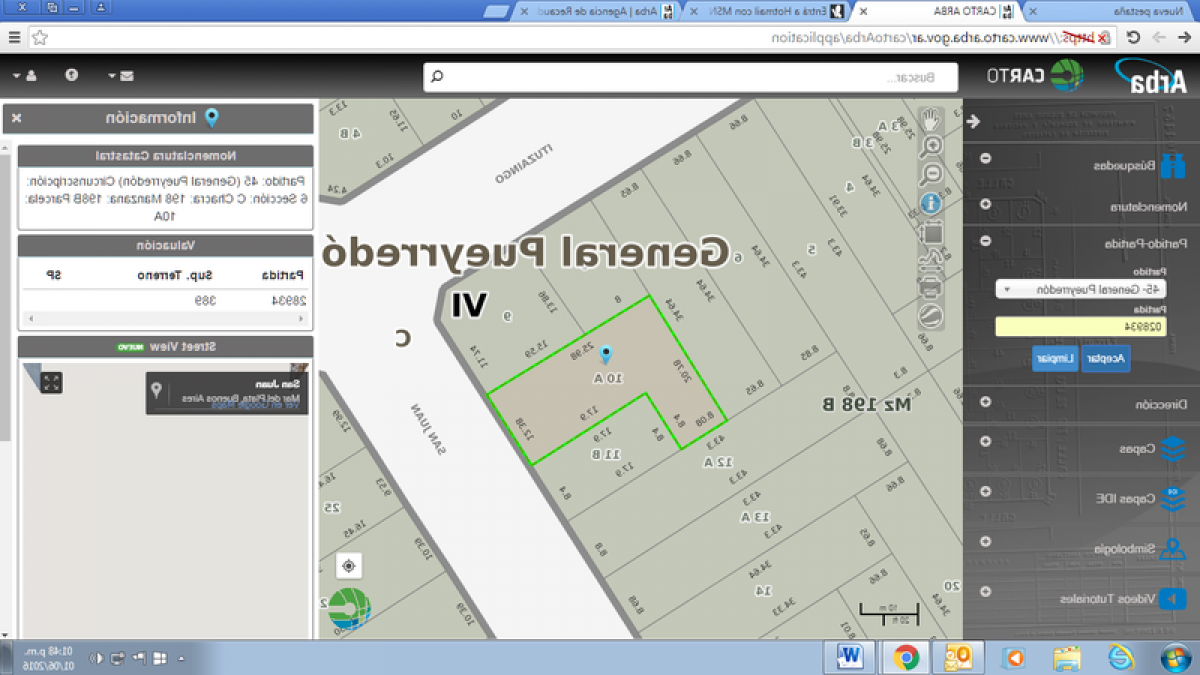
Task: Click the zoom in magnifier tool
Action: tap(930, 146)
